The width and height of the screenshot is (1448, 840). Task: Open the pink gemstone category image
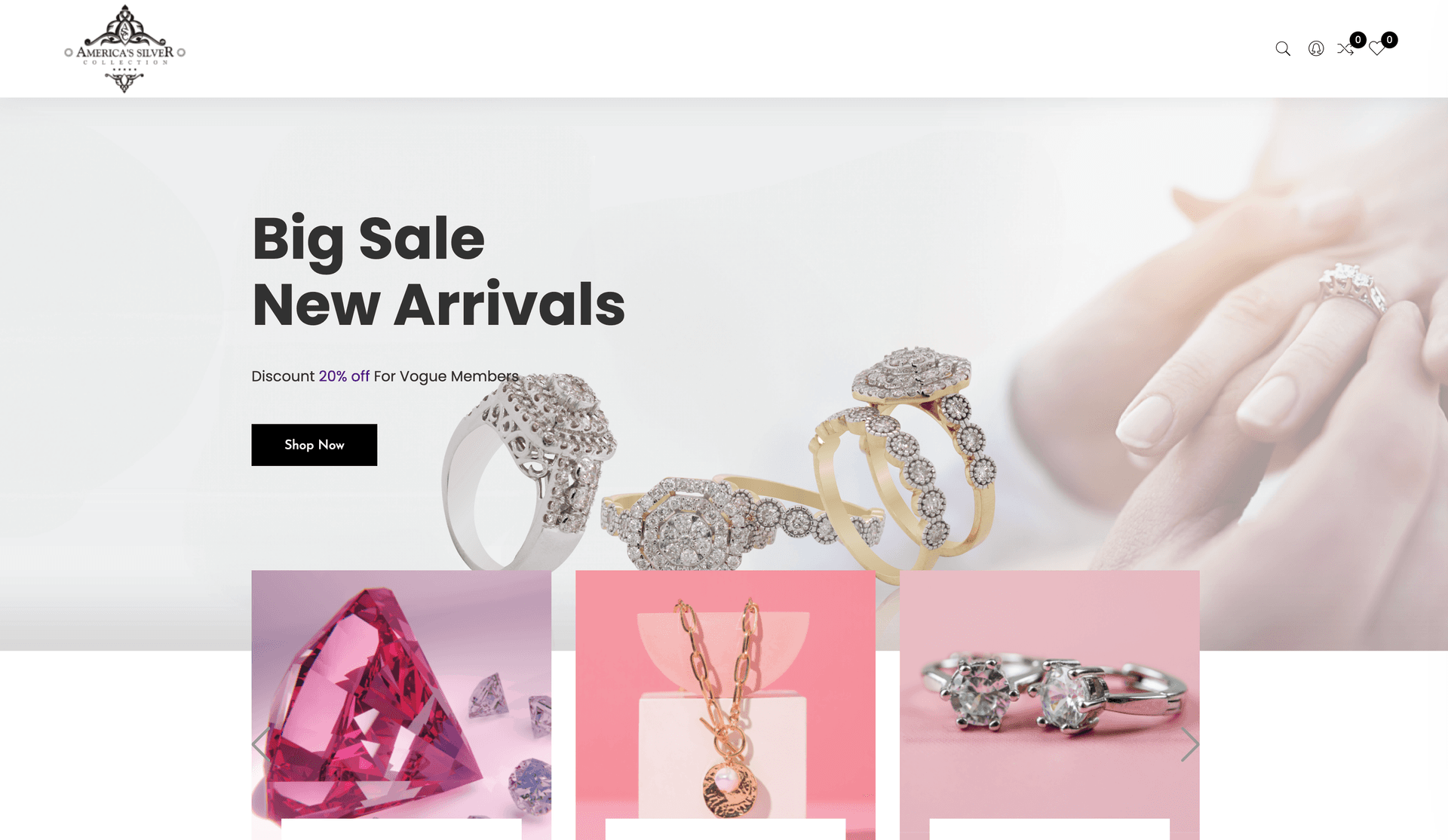(x=401, y=694)
